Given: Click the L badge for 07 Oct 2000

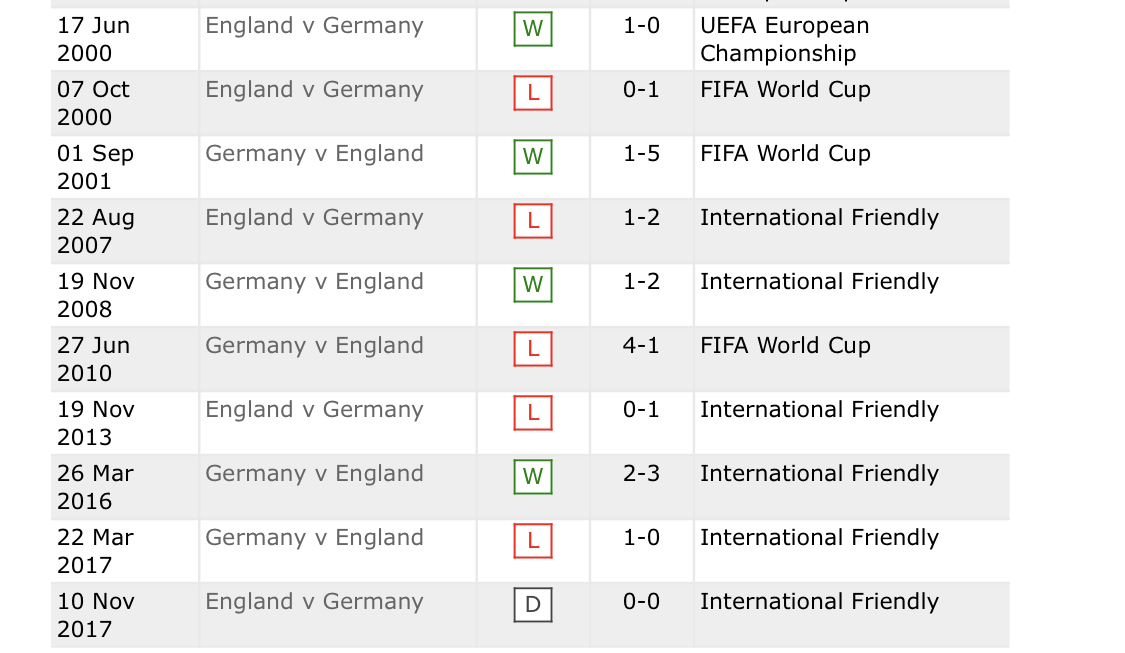Looking at the screenshot, I should (533, 93).
